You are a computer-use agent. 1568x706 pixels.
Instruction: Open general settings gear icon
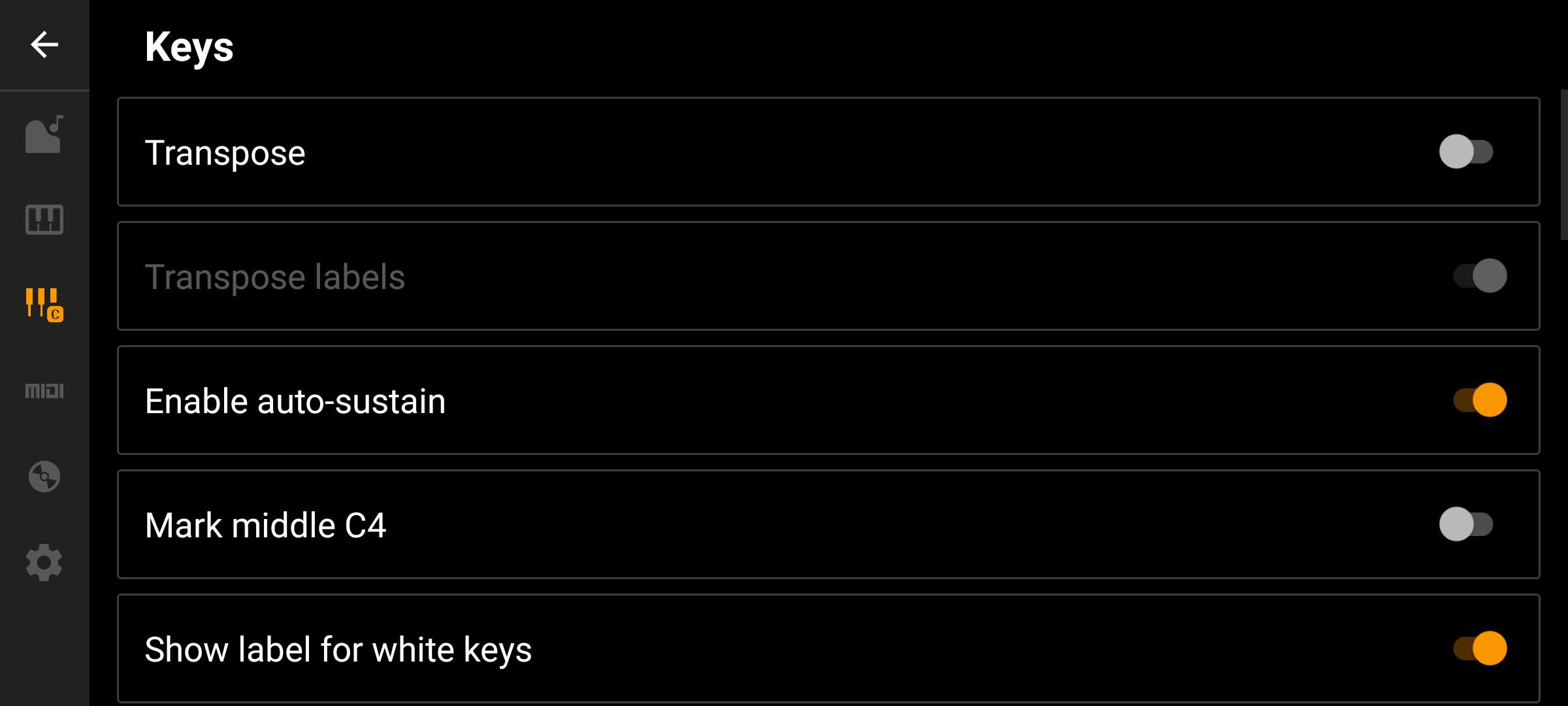[x=44, y=562]
